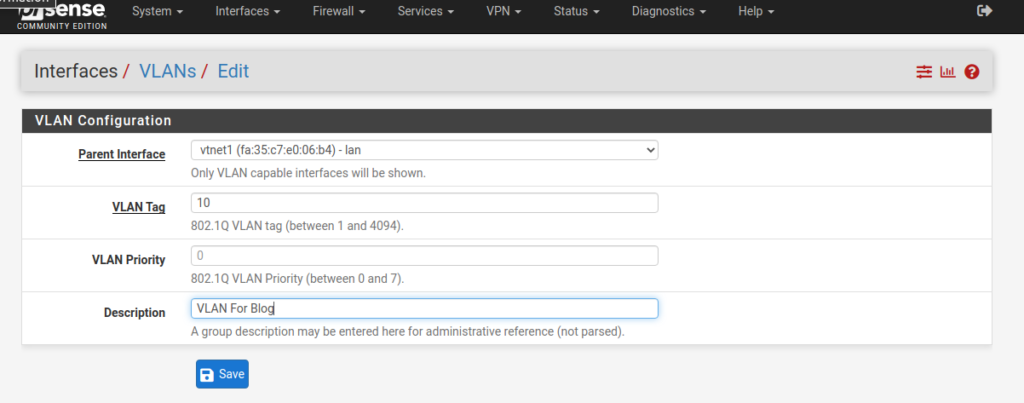
Task: Open the red help question icon
Action: pyautogui.click(x=971, y=72)
